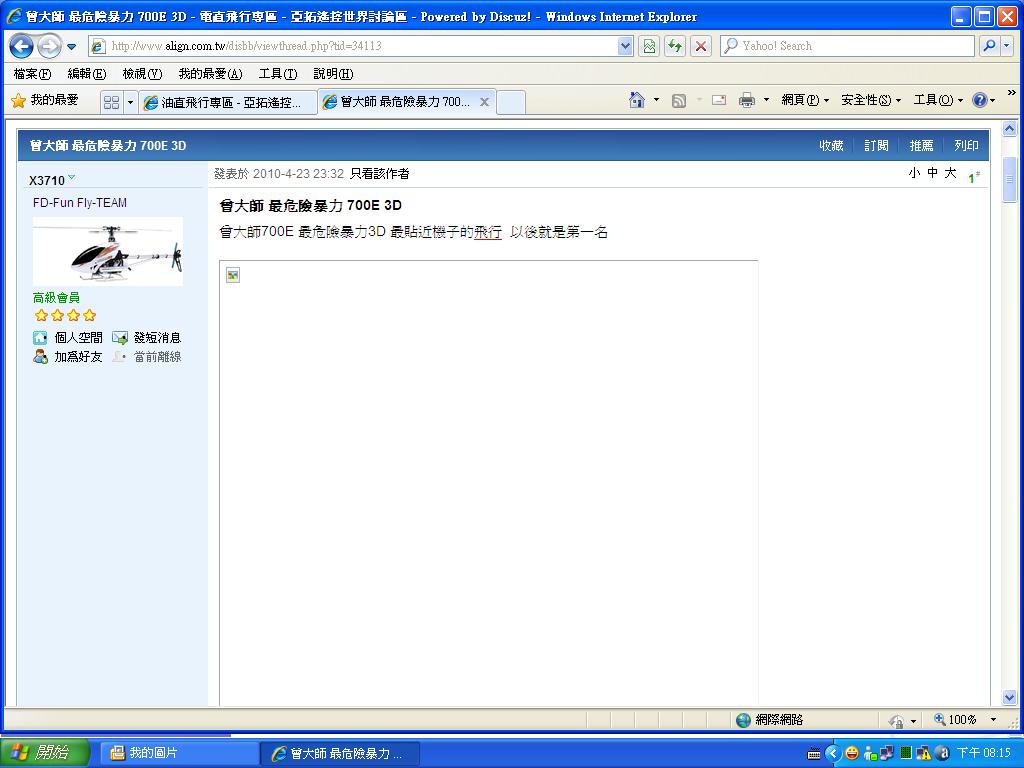Click the search magnifier button
This screenshot has width=1024, height=768.
(x=989, y=46)
